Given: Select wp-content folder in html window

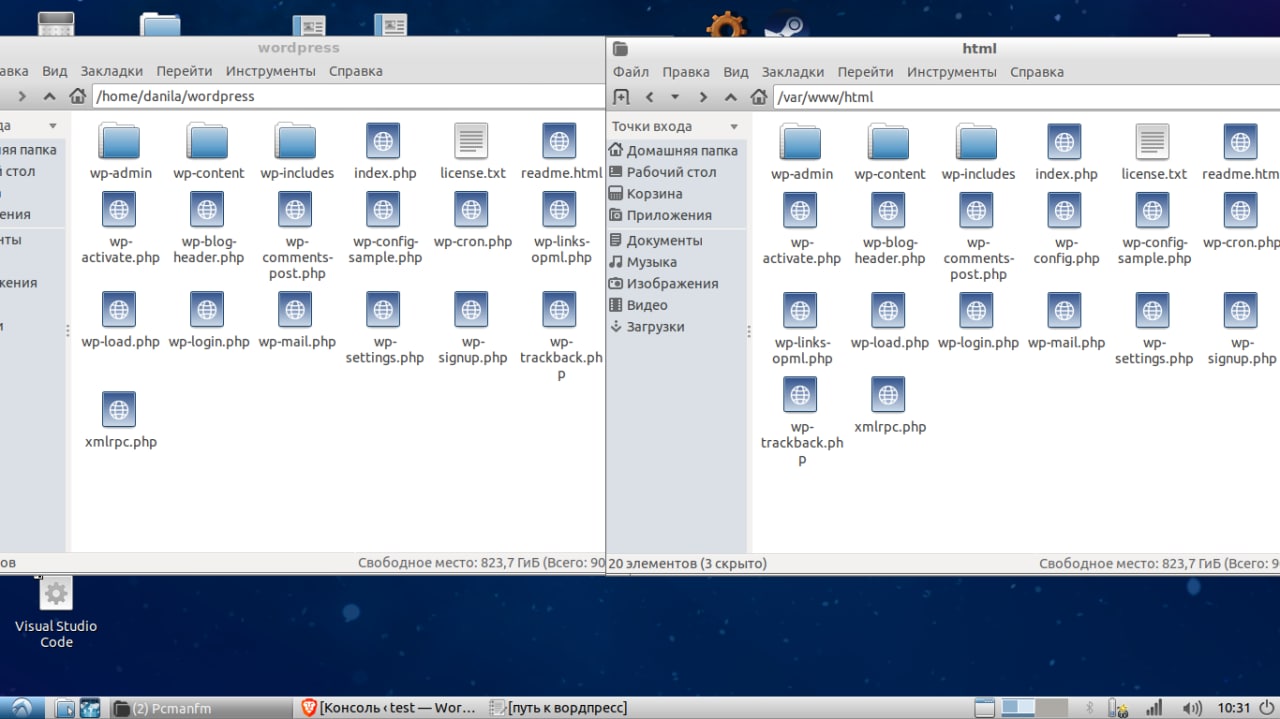Looking at the screenshot, I should point(889,152).
